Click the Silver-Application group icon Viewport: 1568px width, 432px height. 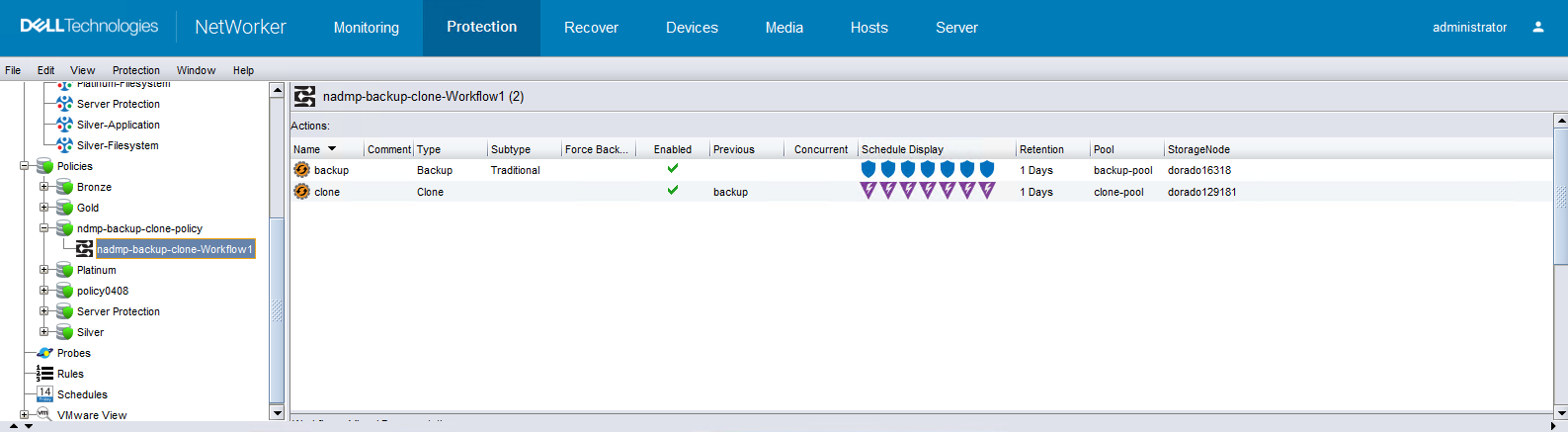tap(64, 125)
